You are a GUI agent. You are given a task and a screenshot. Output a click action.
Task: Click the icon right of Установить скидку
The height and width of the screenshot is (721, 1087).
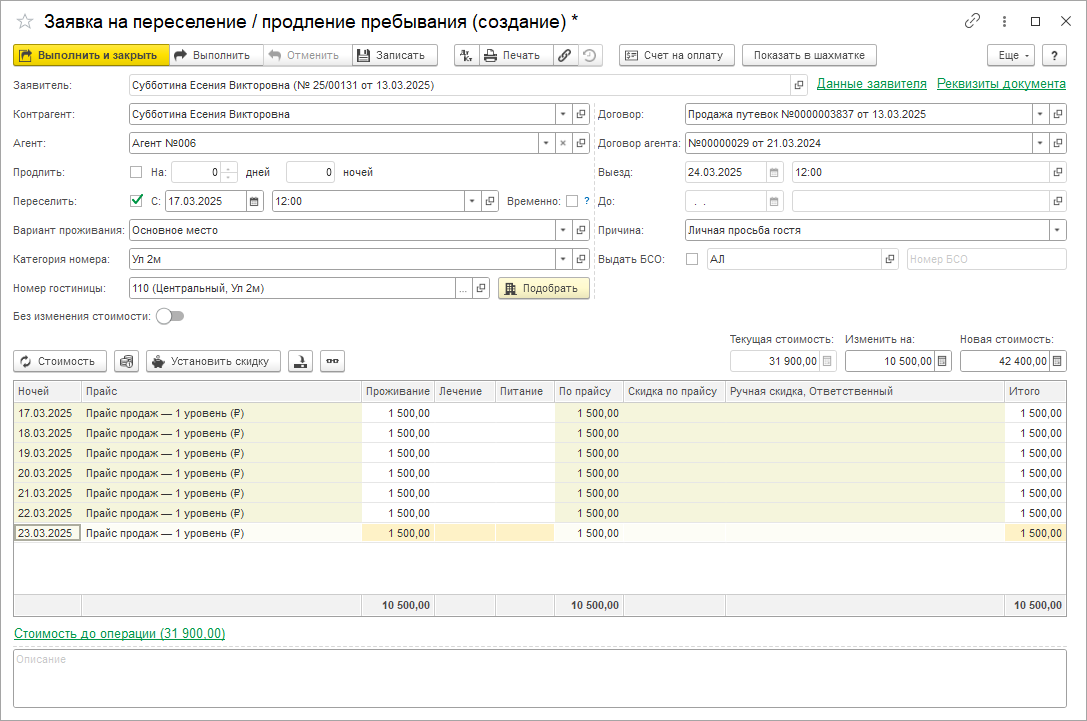point(299,361)
